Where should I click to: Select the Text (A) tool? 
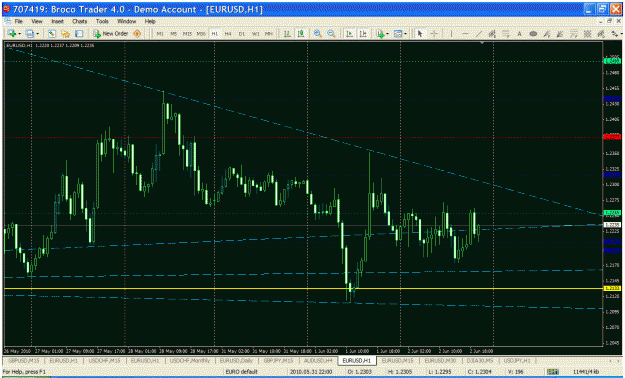pos(519,34)
